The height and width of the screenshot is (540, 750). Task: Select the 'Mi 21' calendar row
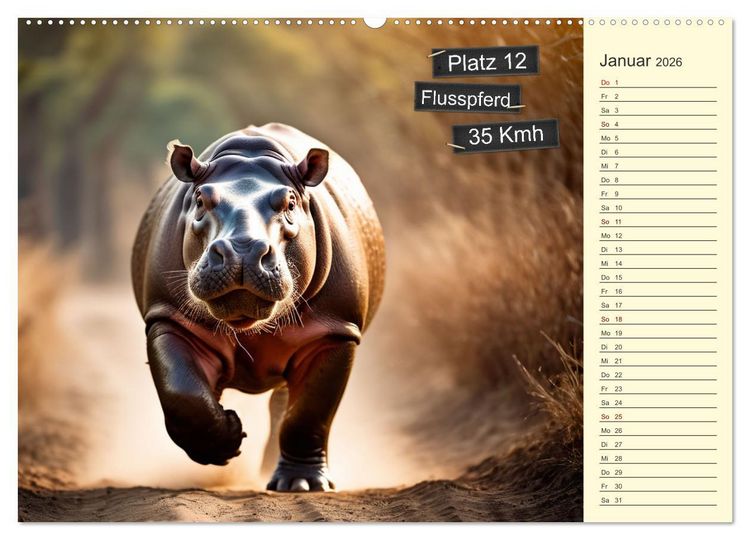click(658, 361)
